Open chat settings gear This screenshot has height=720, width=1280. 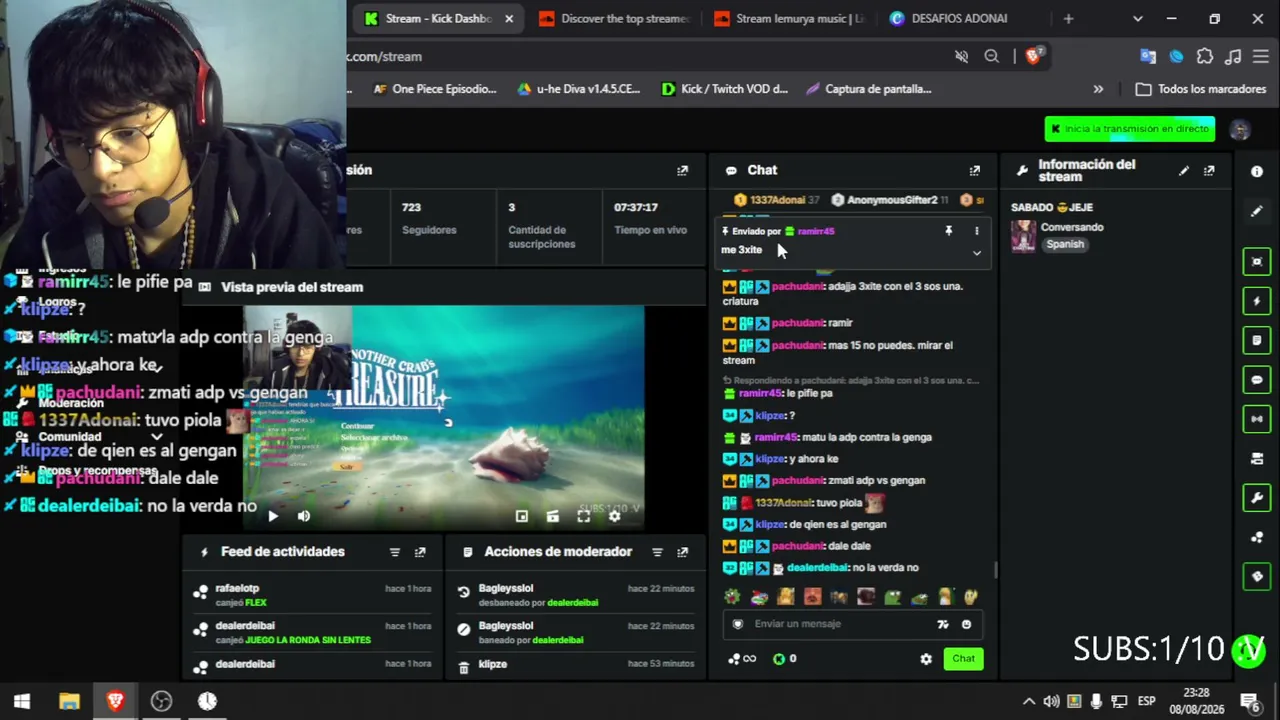[926, 659]
